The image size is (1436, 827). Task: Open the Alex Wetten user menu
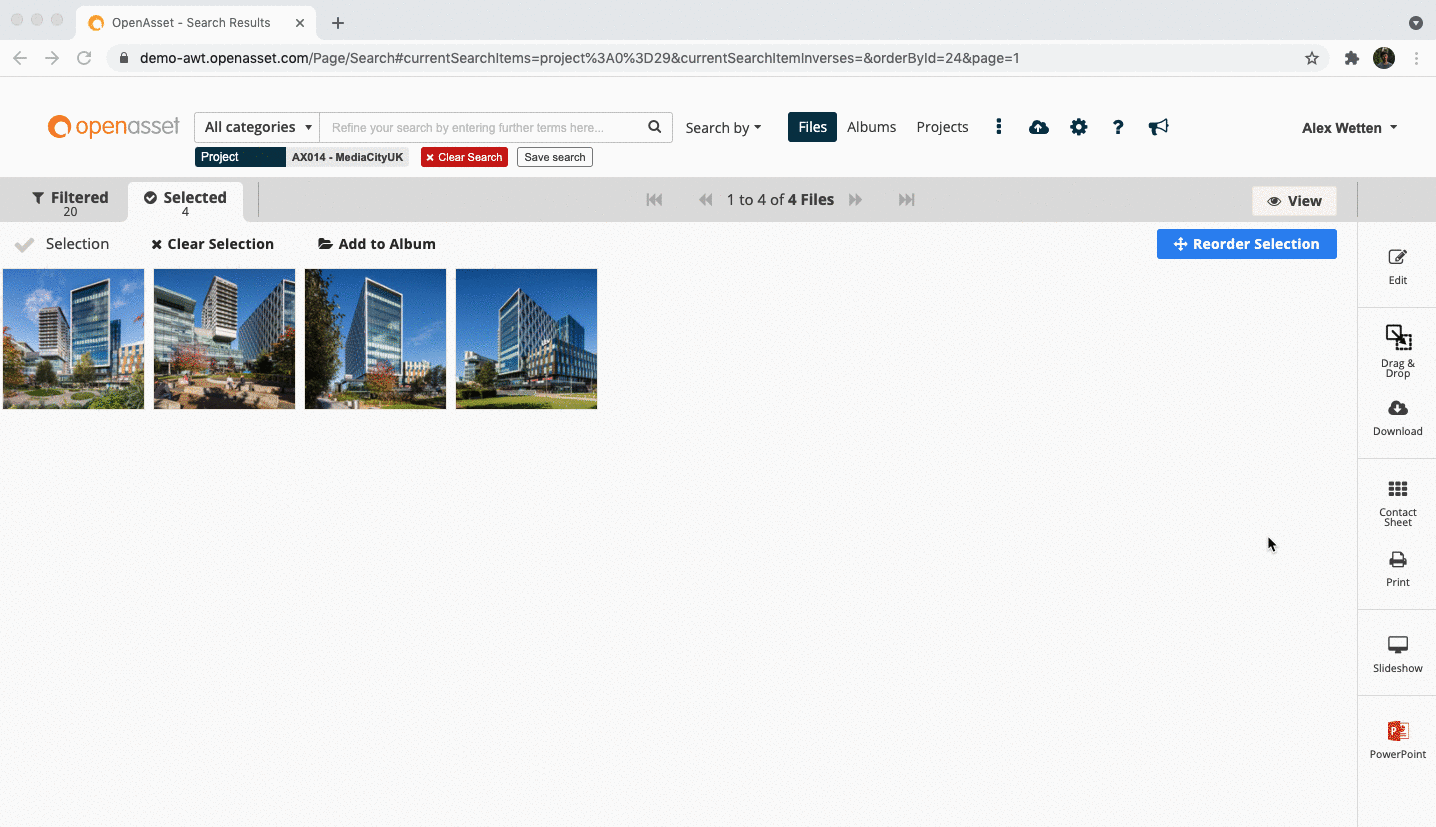[1349, 128]
